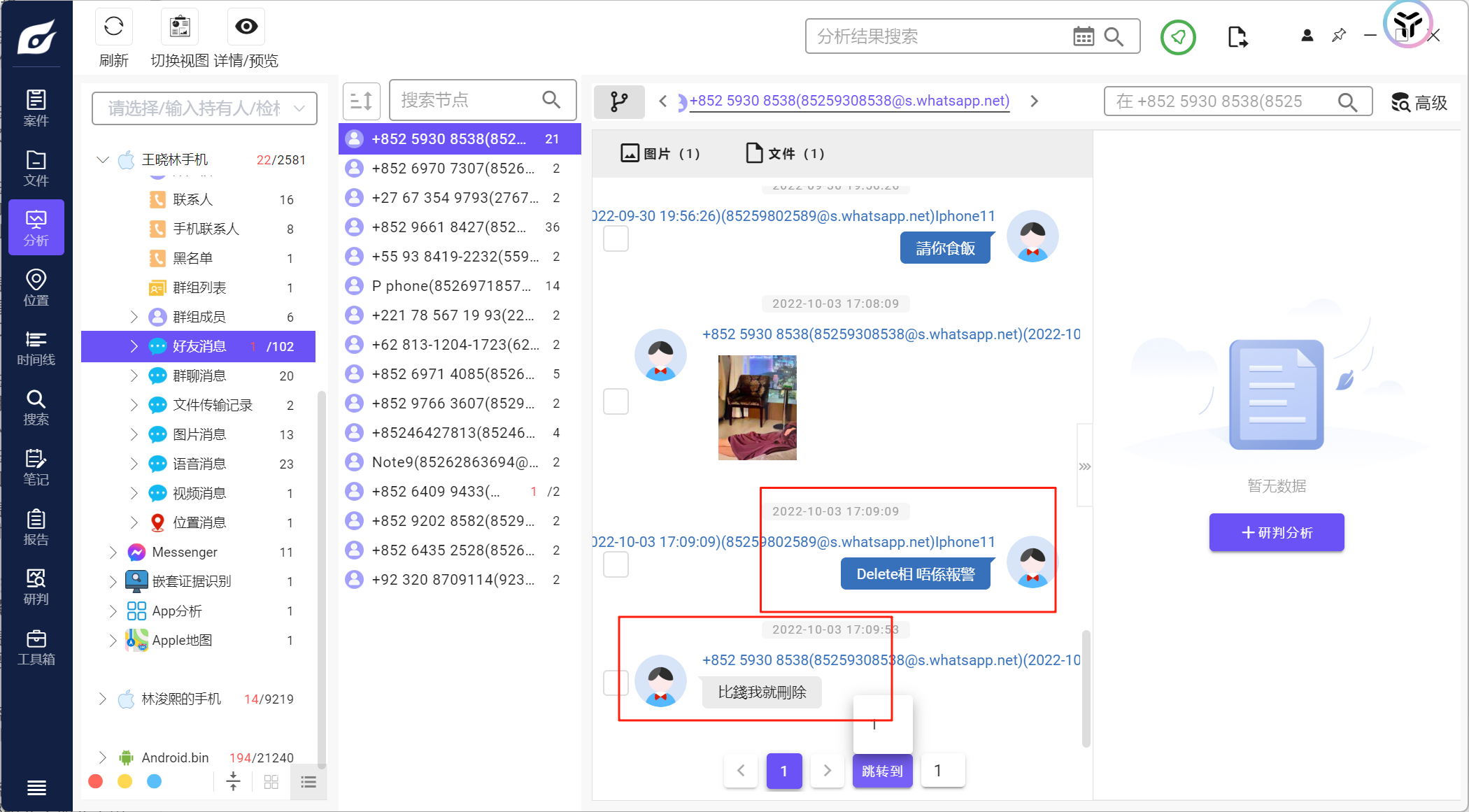Viewport: 1469px width, 812px height.
Task: Open the holder selection (持有人) dropdown
Action: tap(204, 108)
